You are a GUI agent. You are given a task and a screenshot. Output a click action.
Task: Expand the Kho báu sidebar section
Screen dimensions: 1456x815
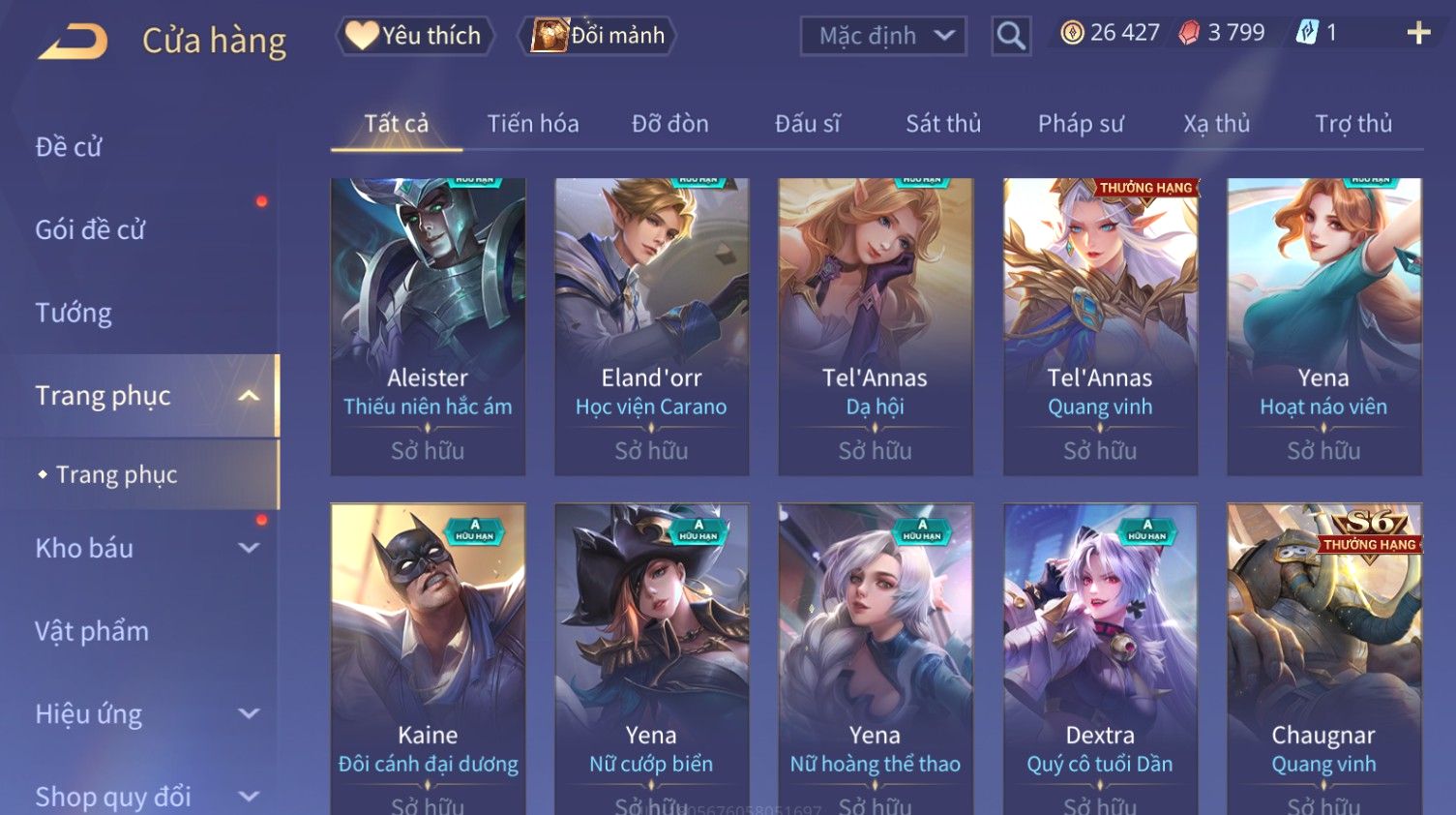(x=249, y=548)
